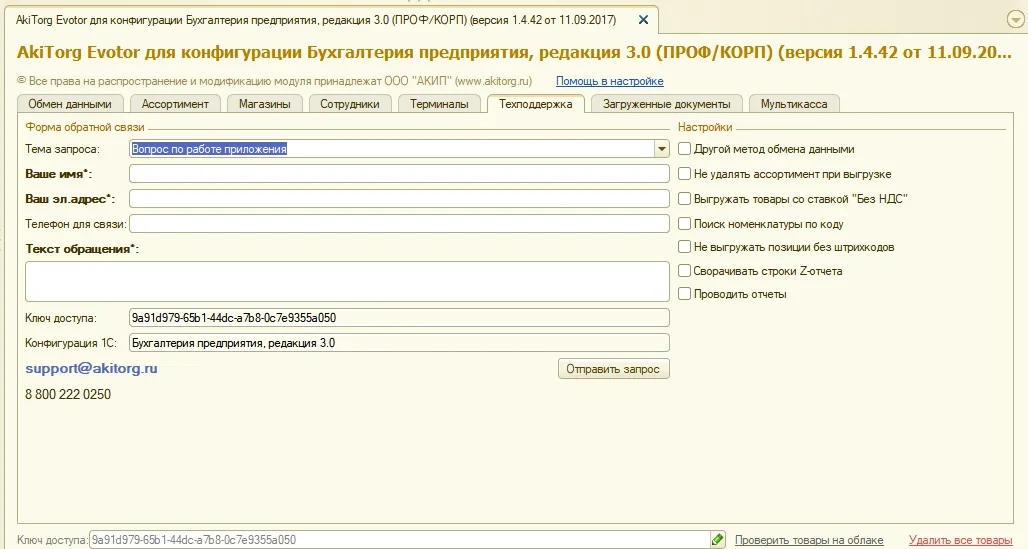This screenshot has width=1028, height=549.
Task: Focus the Текст обращения text area
Action: (x=347, y=281)
